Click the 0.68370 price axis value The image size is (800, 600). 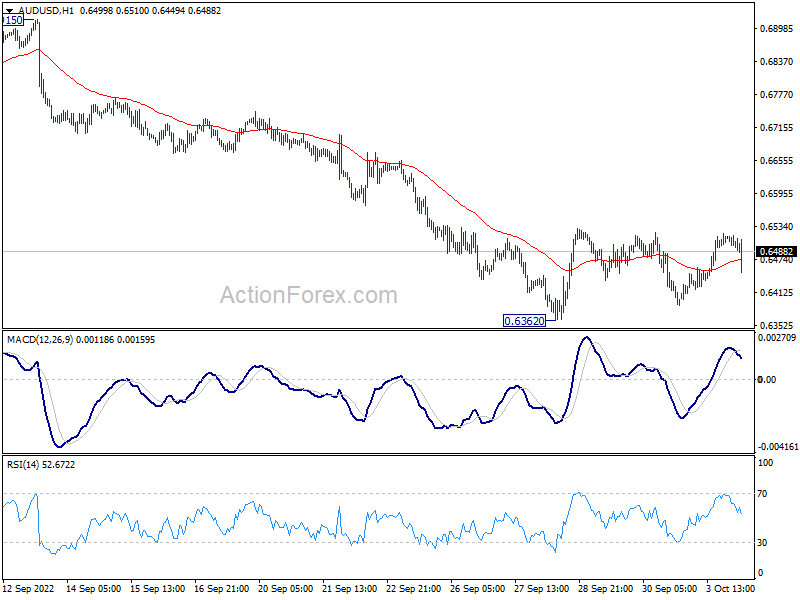tap(777, 62)
